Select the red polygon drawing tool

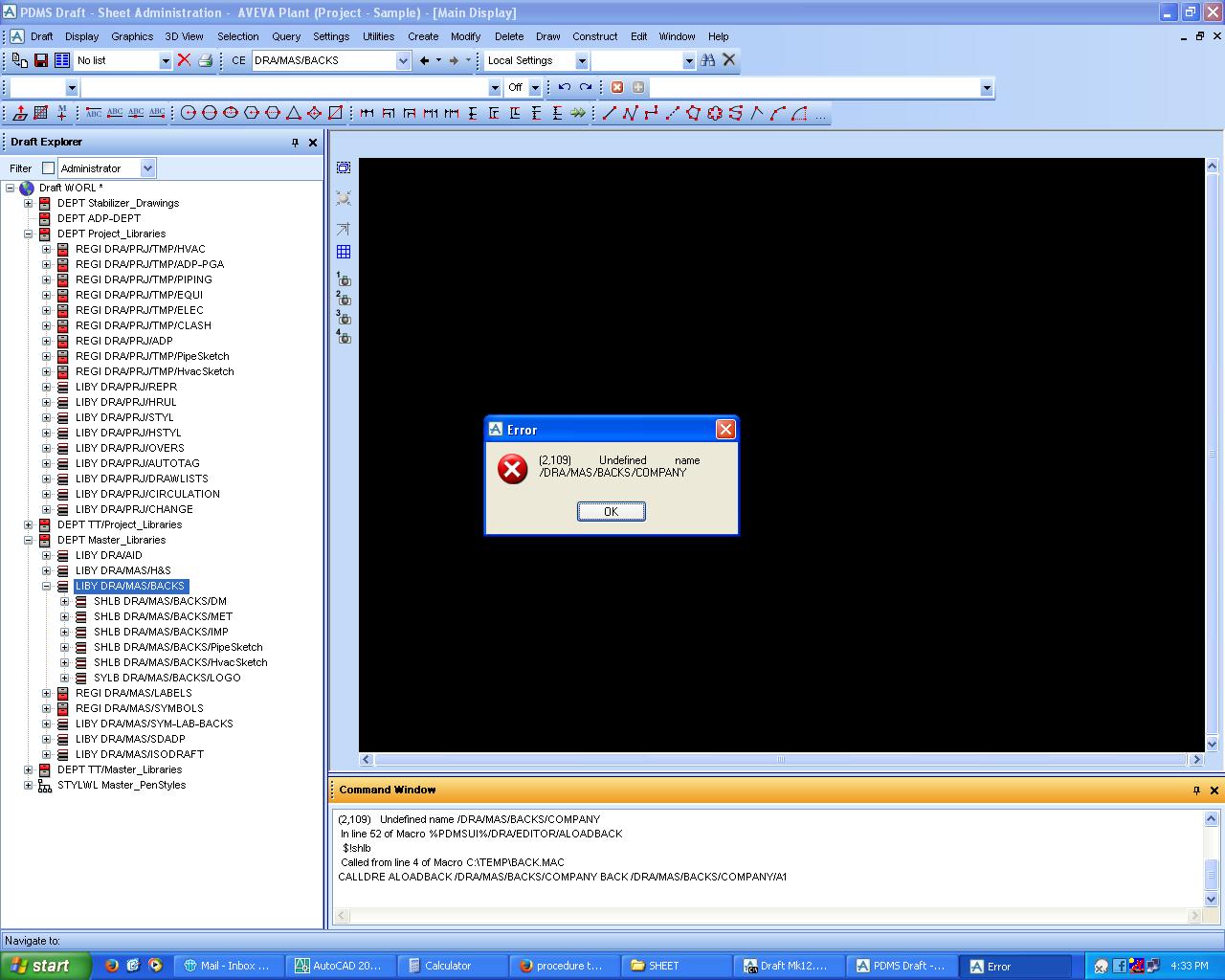[693, 113]
